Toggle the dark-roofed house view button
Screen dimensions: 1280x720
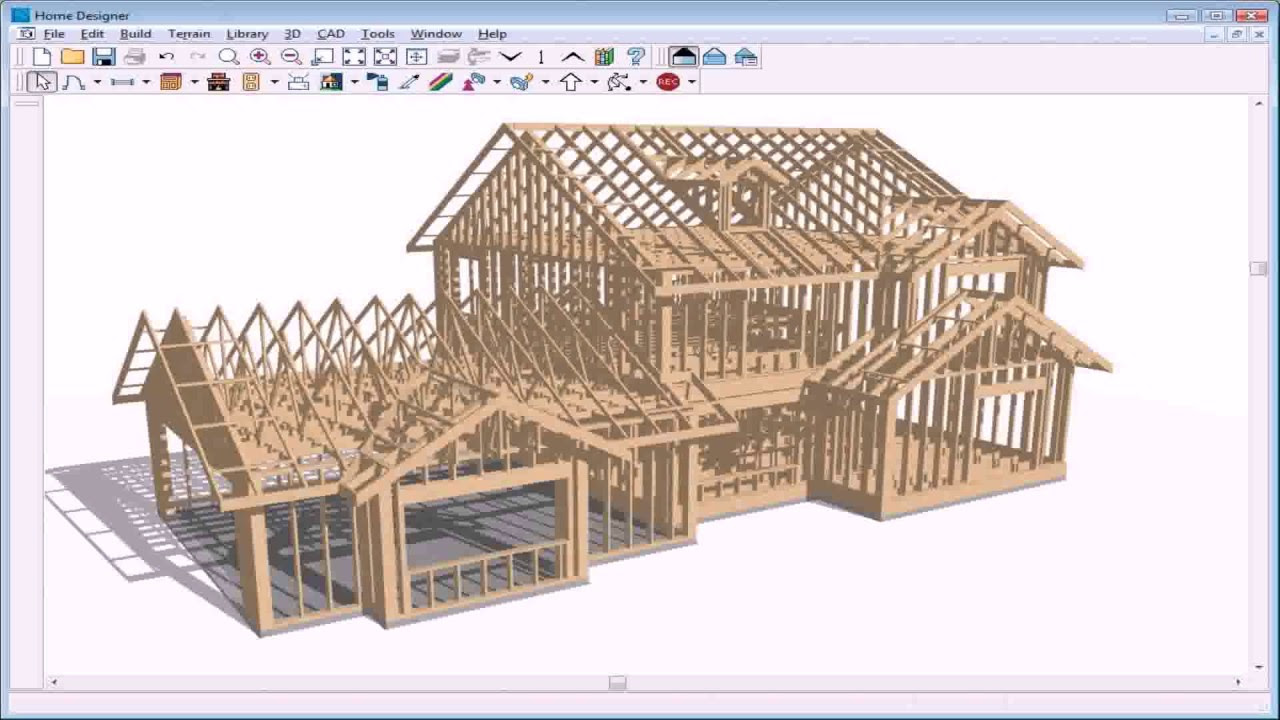(683, 57)
